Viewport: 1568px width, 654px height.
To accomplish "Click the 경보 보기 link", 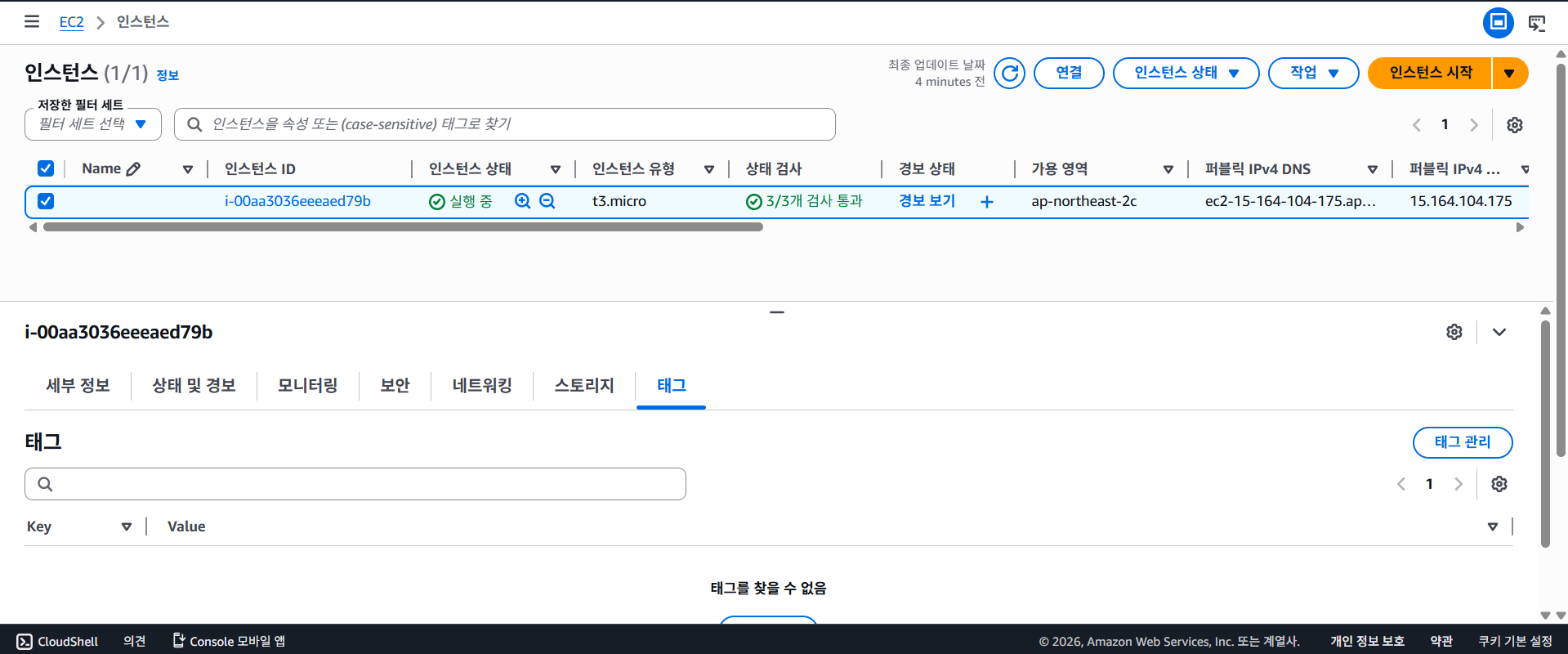I will pyautogui.click(x=927, y=201).
